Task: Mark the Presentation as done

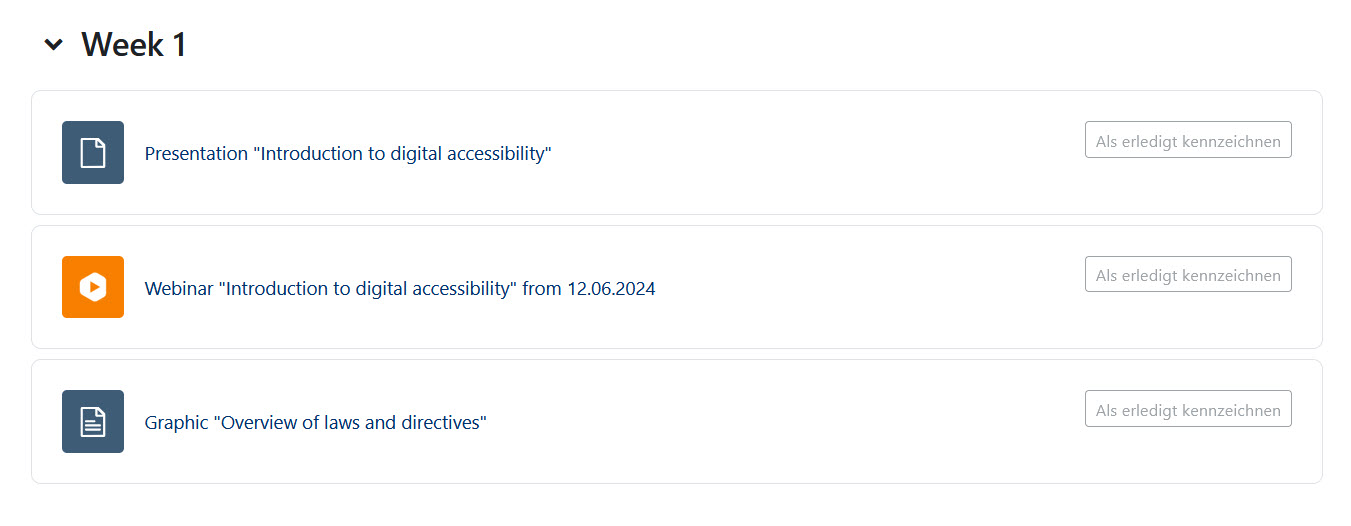Action: 1188,140
